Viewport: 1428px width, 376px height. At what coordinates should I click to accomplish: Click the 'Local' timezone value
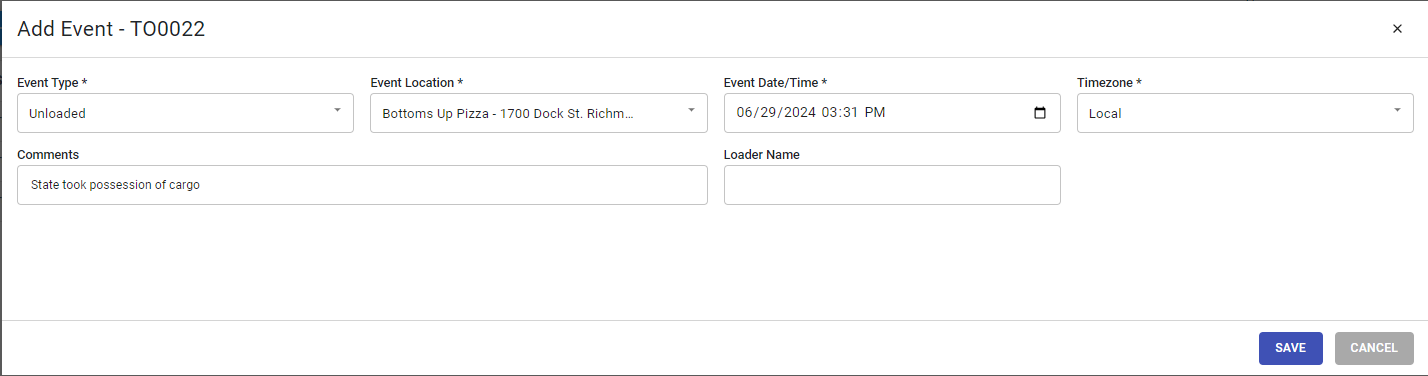[x=1105, y=114]
